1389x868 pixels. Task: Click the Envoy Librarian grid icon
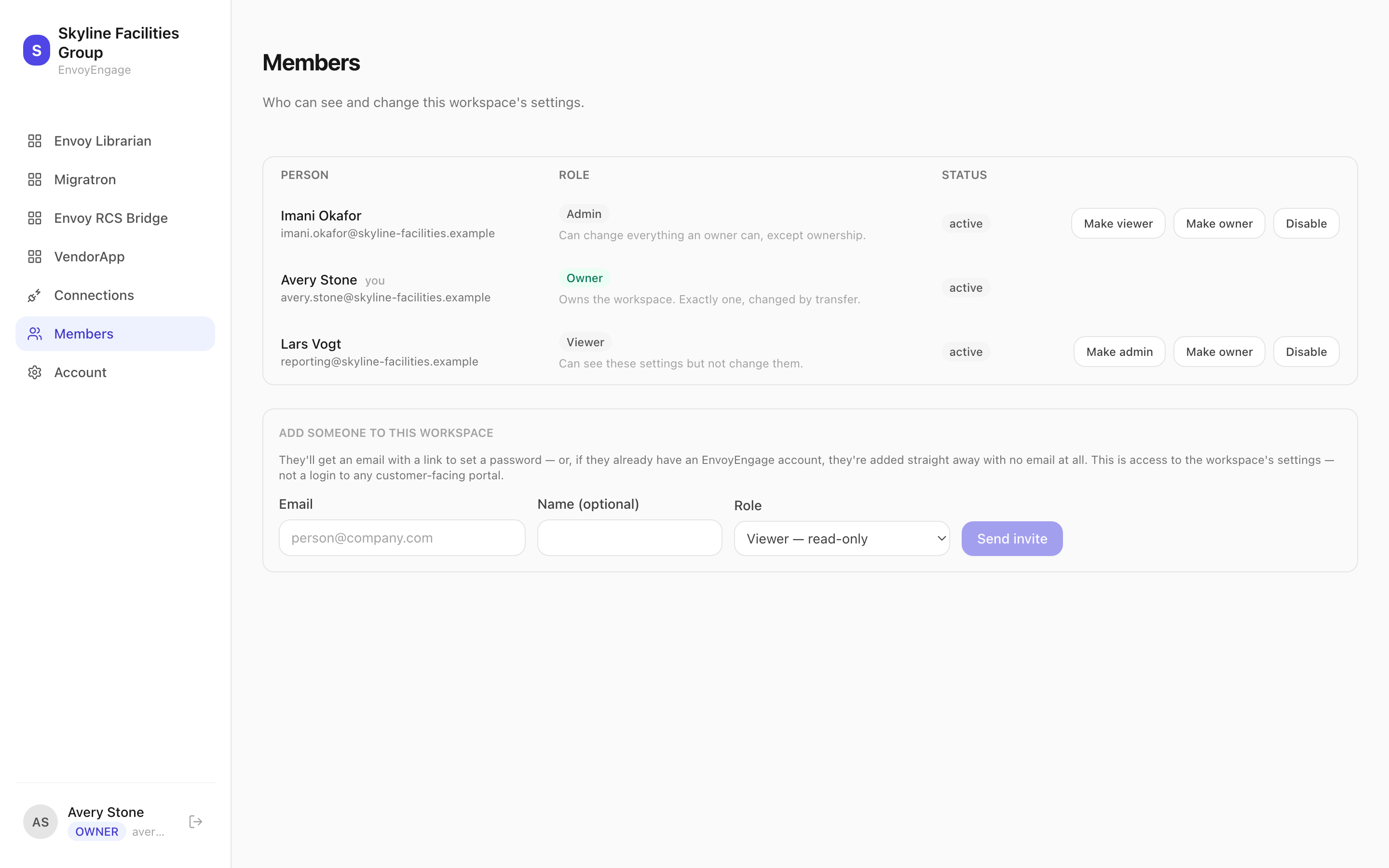coord(34,141)
